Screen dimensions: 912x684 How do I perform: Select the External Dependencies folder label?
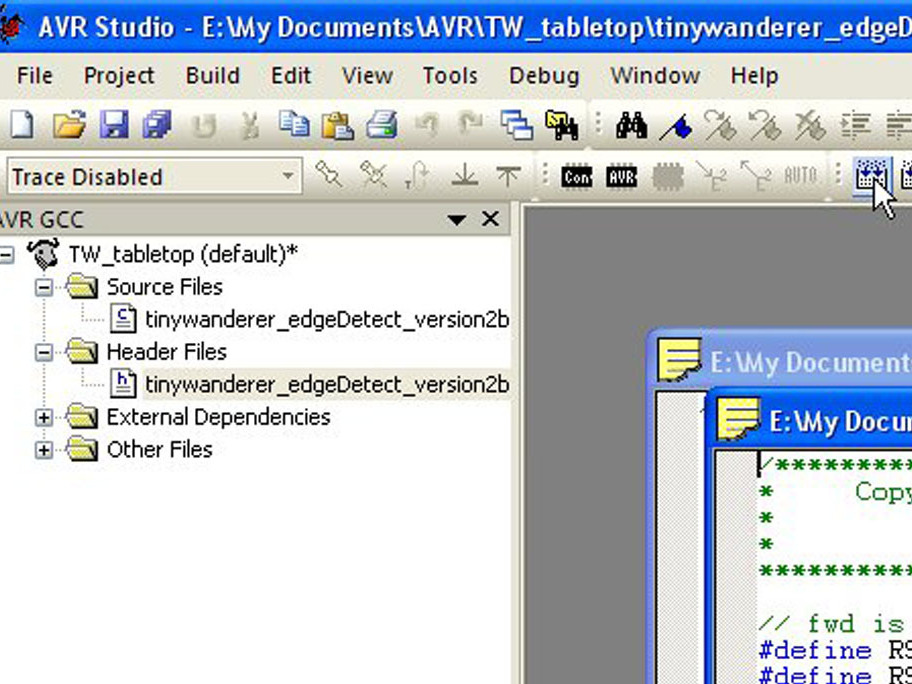coord(218,418)
